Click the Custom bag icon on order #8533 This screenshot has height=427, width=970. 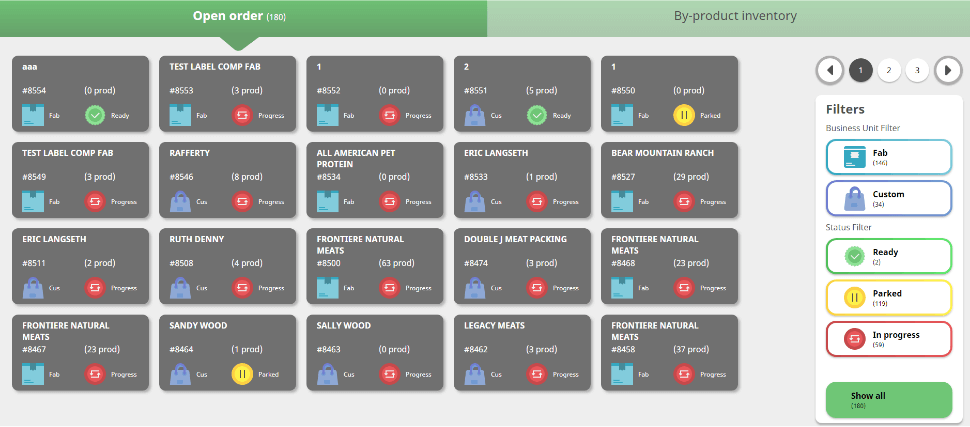pos(475,202)
